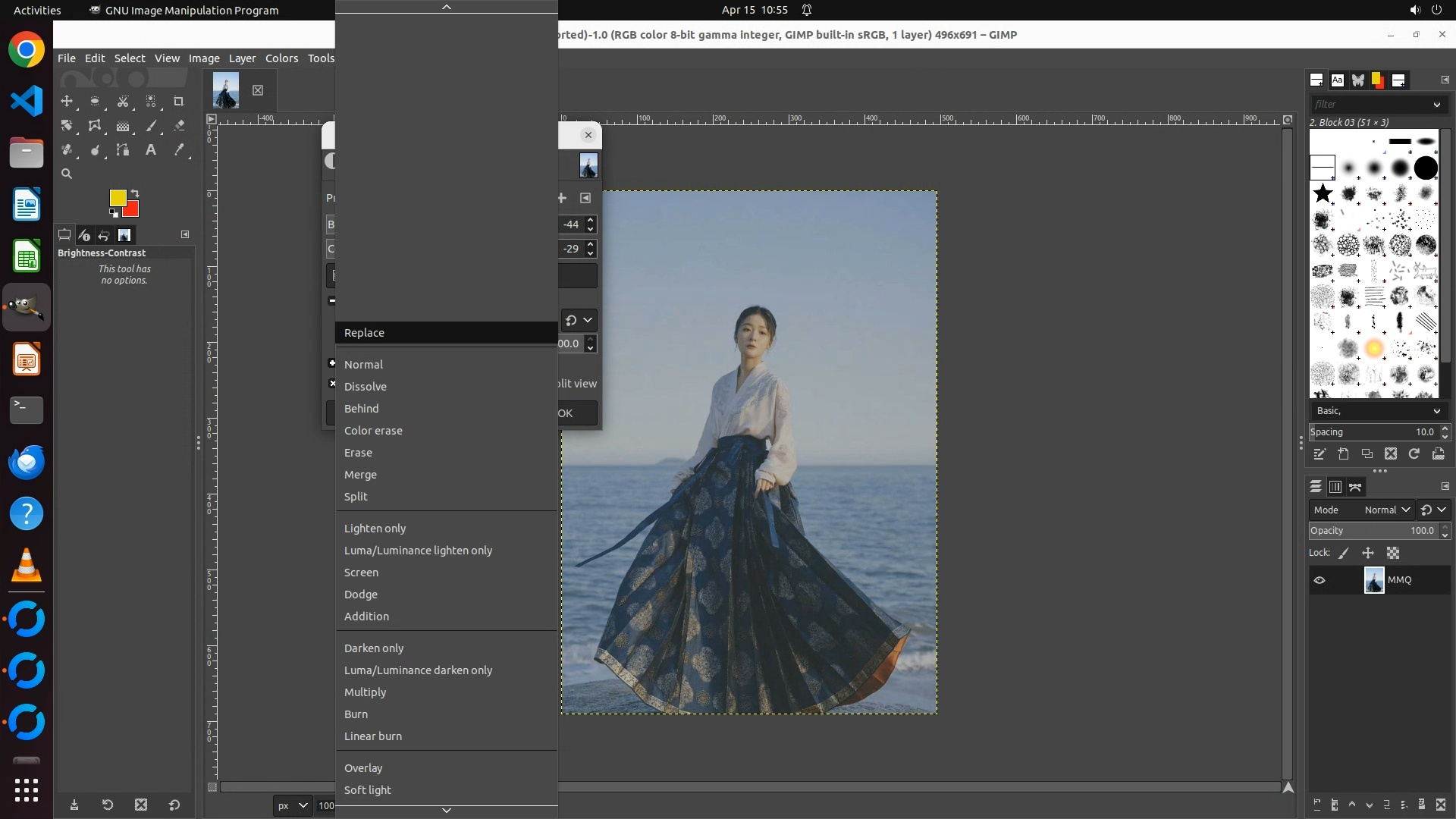Pick the Eraser tool

pos(179,126)
